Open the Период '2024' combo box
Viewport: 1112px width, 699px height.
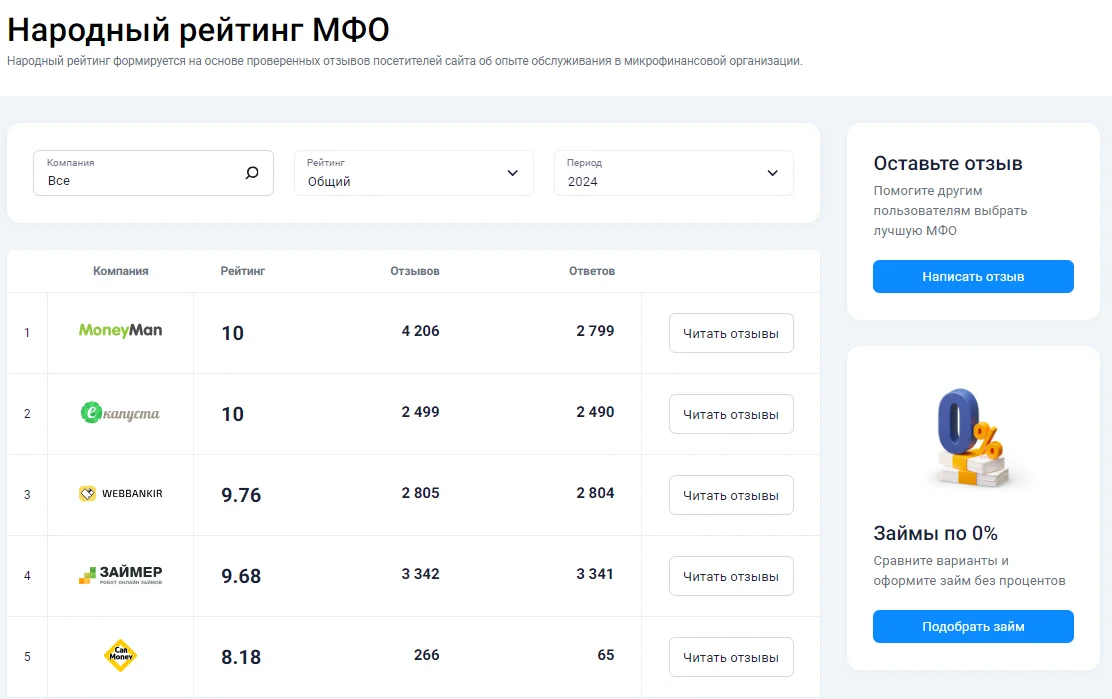pyautogui.click(x=674, y=173)
